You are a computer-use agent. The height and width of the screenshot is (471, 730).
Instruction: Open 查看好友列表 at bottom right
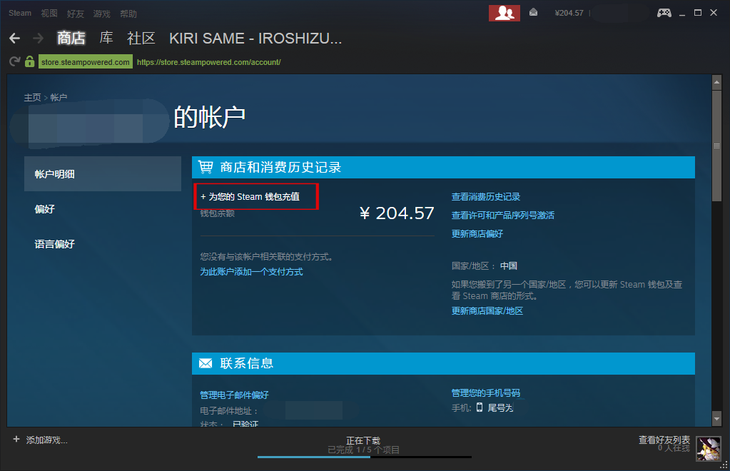[664, 439]
